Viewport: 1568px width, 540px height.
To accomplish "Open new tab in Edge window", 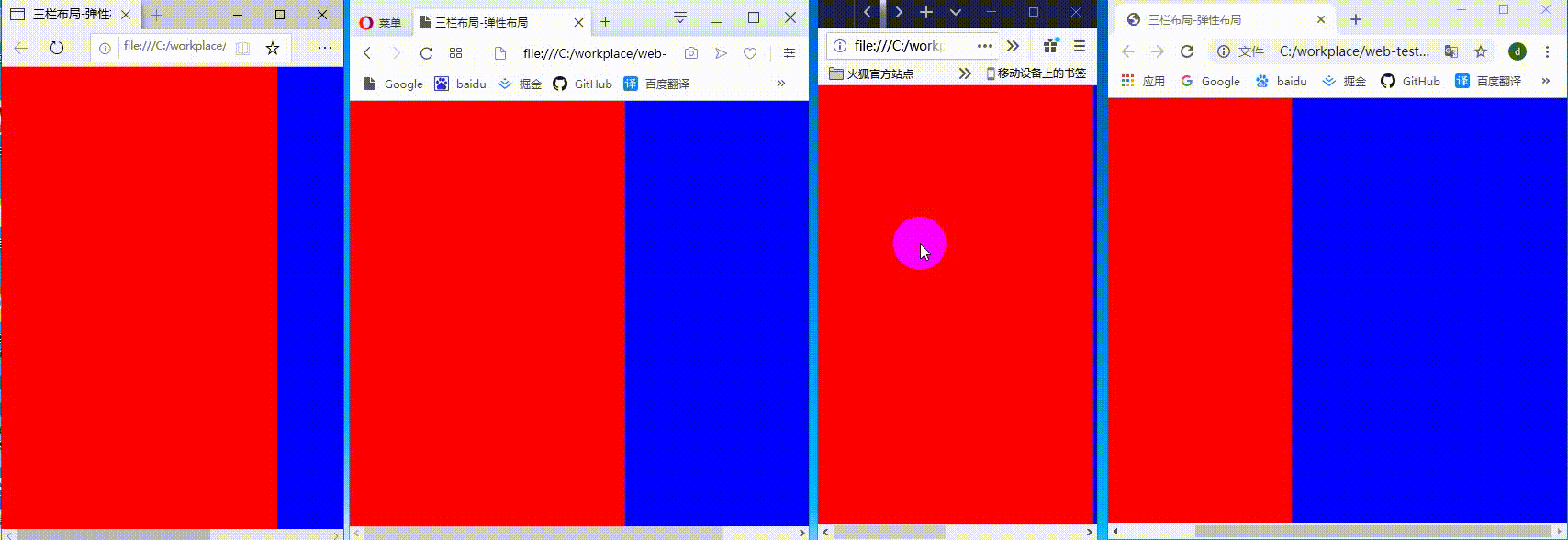I will click(x=157, y=15).
